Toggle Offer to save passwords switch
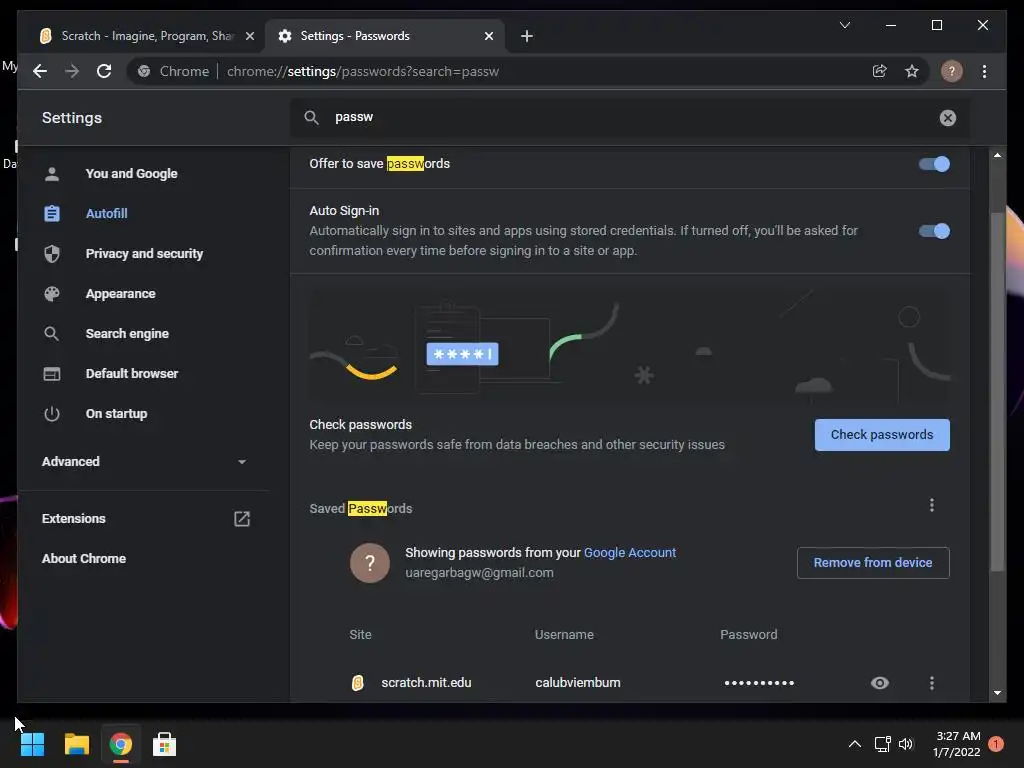 (934, 164)
